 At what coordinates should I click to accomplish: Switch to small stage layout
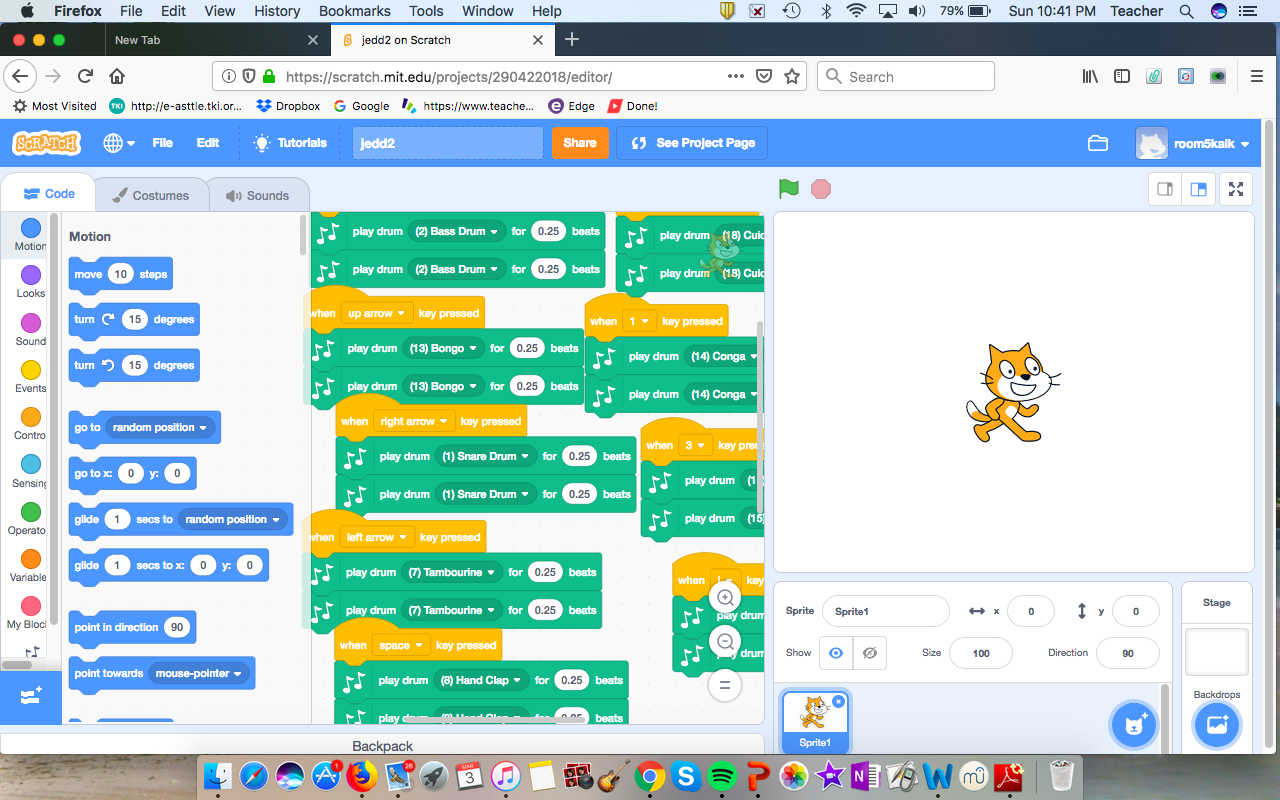1165,189
